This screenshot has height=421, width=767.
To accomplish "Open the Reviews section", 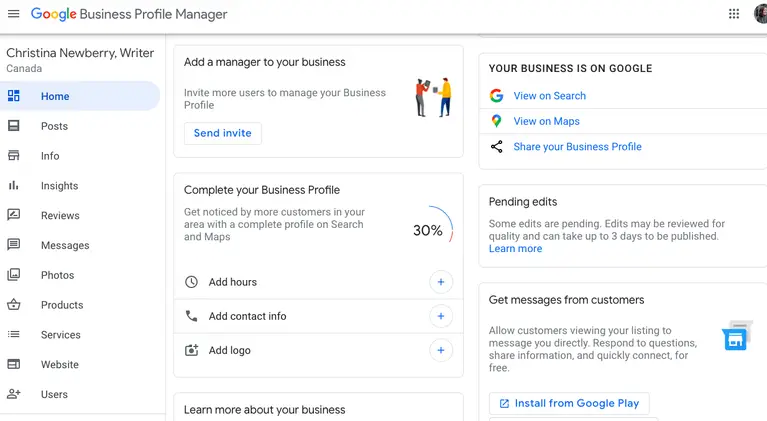I will (x=60, y=216).
